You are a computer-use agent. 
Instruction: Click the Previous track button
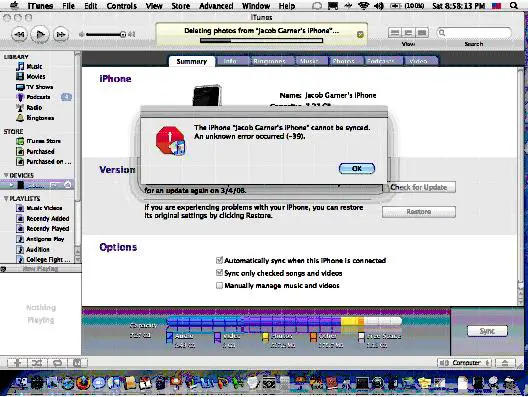coord(19,35)
